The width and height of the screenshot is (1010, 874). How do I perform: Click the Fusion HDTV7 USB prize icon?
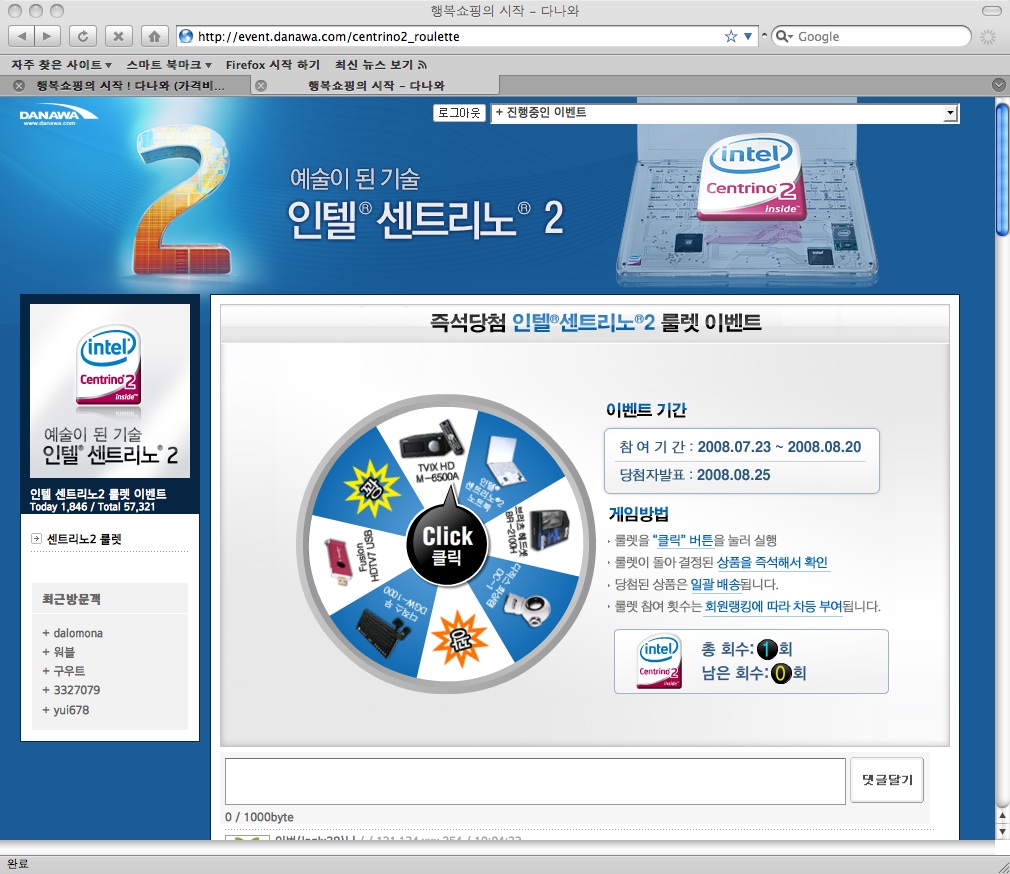click(339, 561)
